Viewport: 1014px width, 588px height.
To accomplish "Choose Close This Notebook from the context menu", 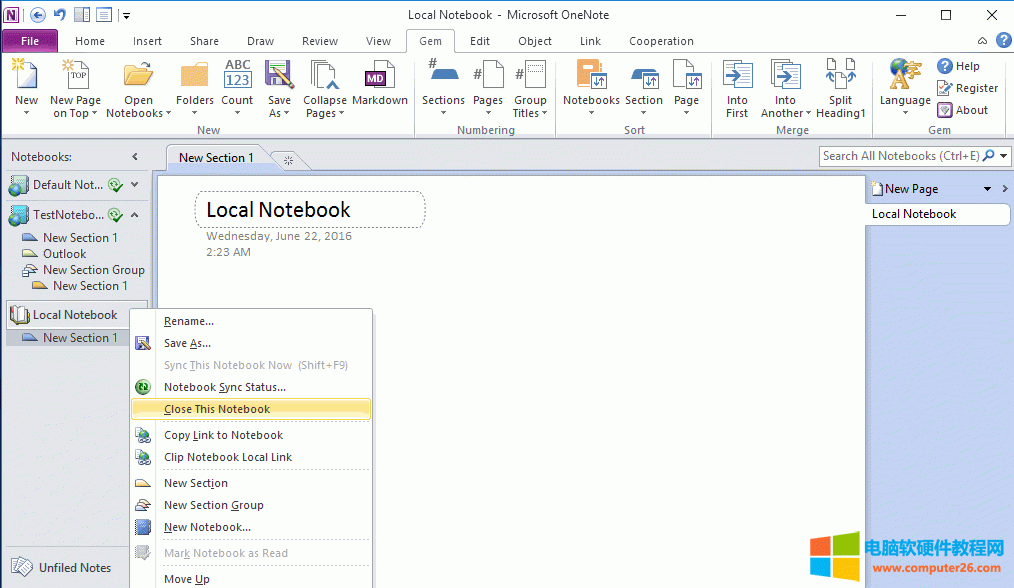I will [x=216, y=408].
